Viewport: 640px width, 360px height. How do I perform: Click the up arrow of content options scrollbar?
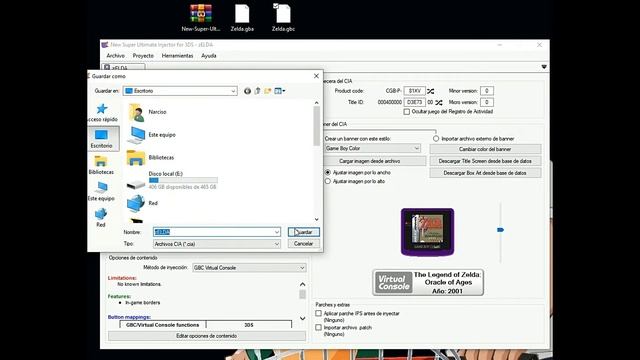302,284
